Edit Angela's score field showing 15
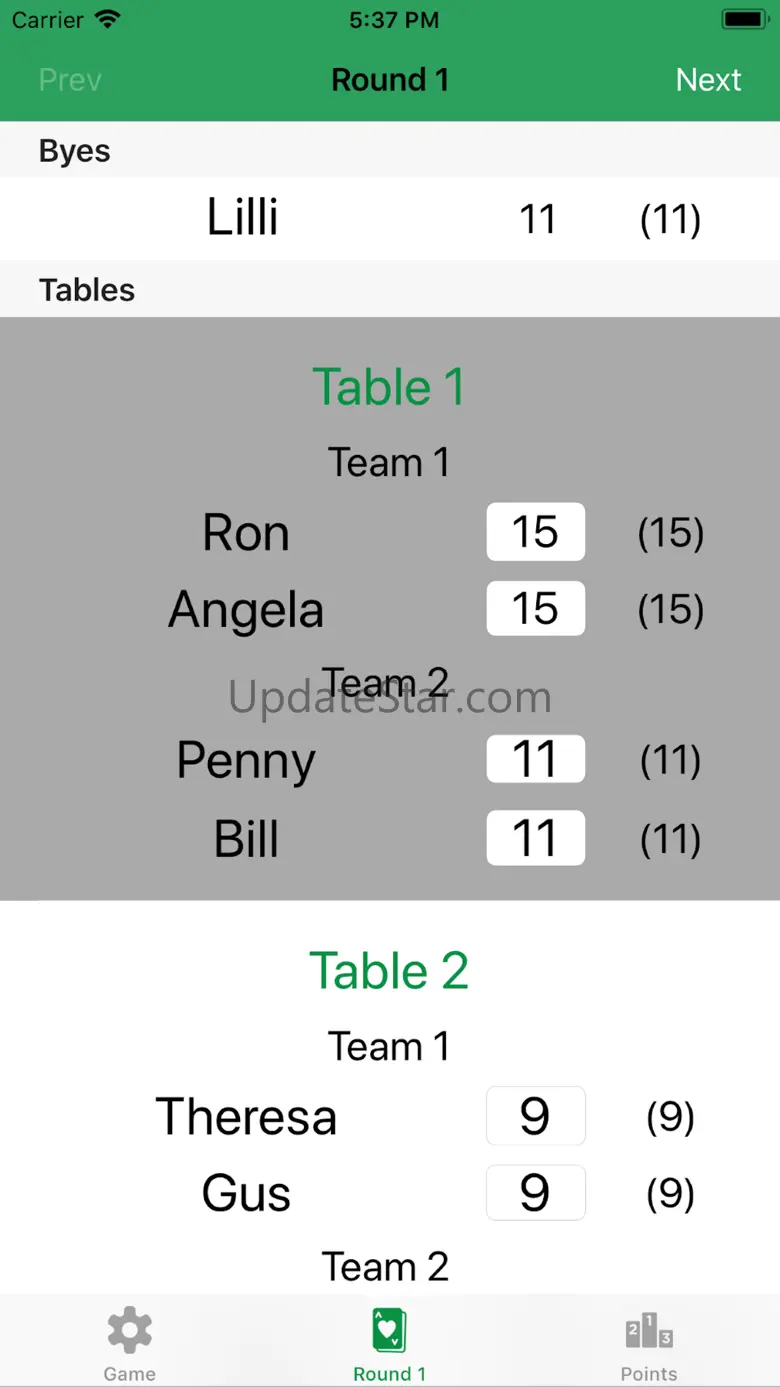This screenshot has height=1387, width=780. (x=535, y=609)
